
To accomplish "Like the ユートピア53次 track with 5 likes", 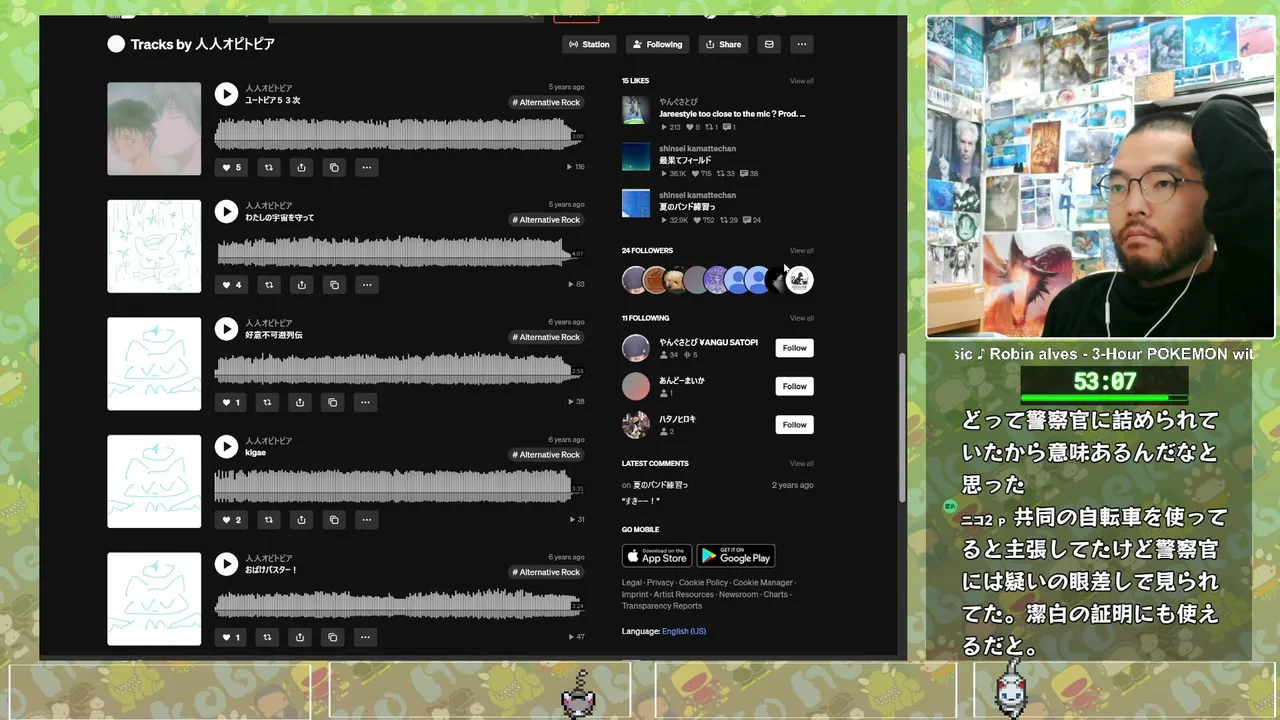I will click(x=231, y=167).
